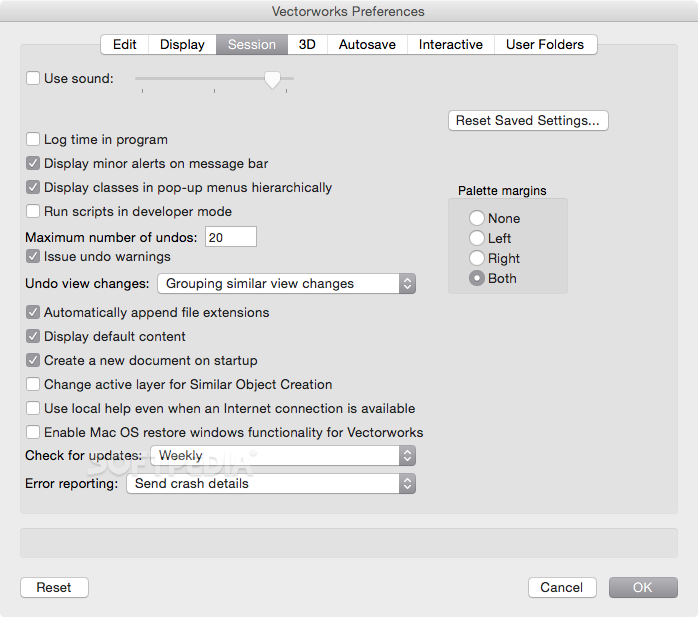Open the Error reporting dropdown

click(271, 483)
